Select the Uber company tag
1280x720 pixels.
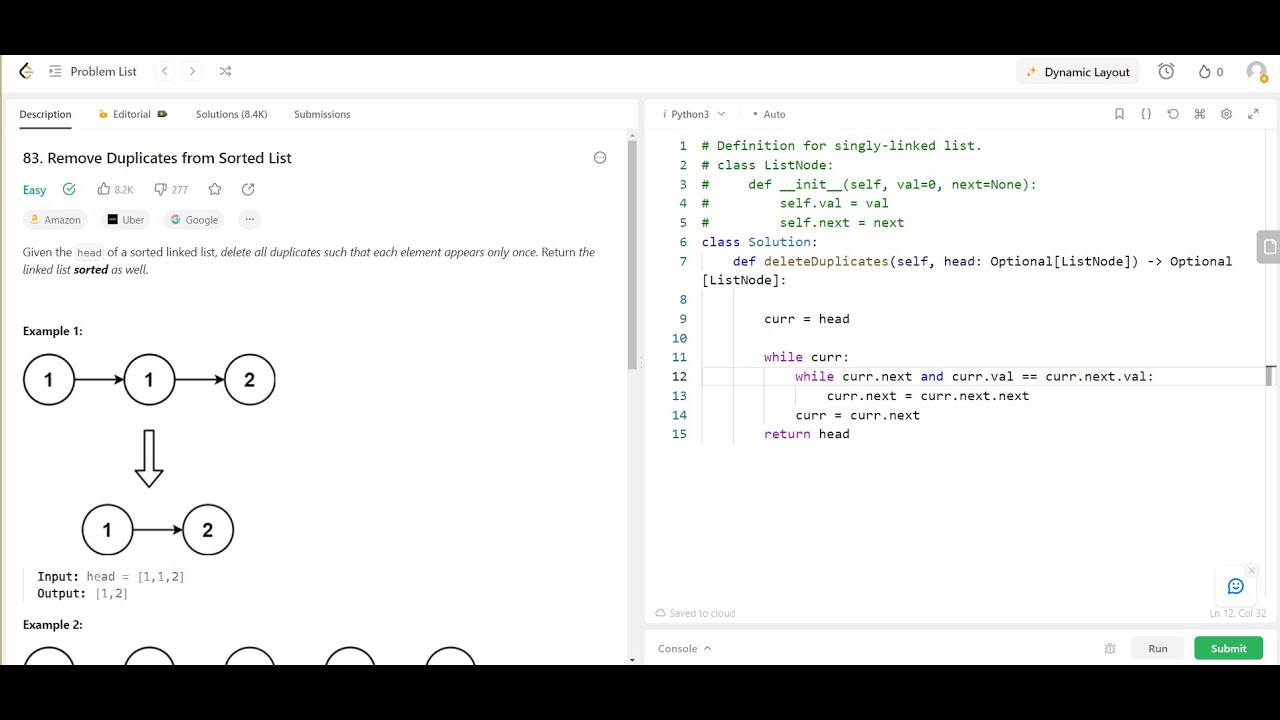click(126, 220)
